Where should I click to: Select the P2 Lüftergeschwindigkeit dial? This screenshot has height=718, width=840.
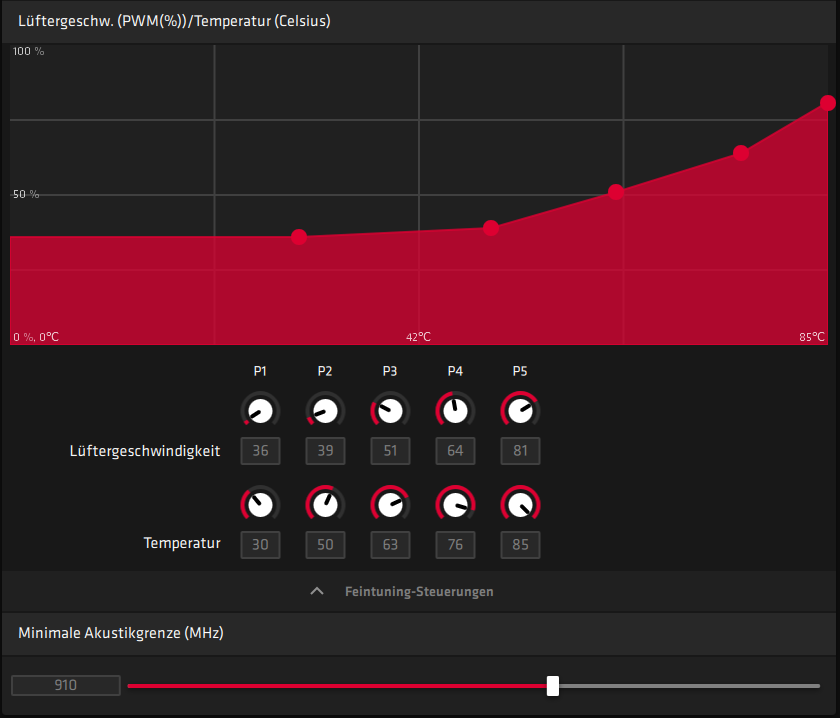[325, 409]
